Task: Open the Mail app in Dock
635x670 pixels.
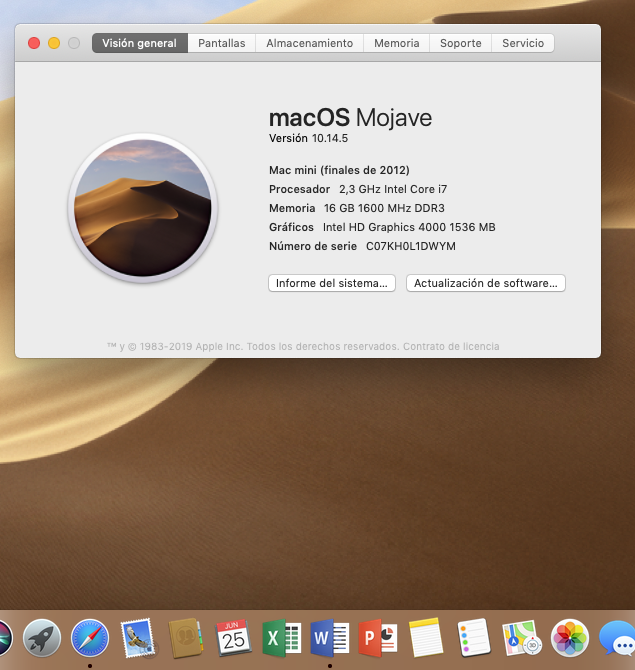Action: (x=137, y=638)
